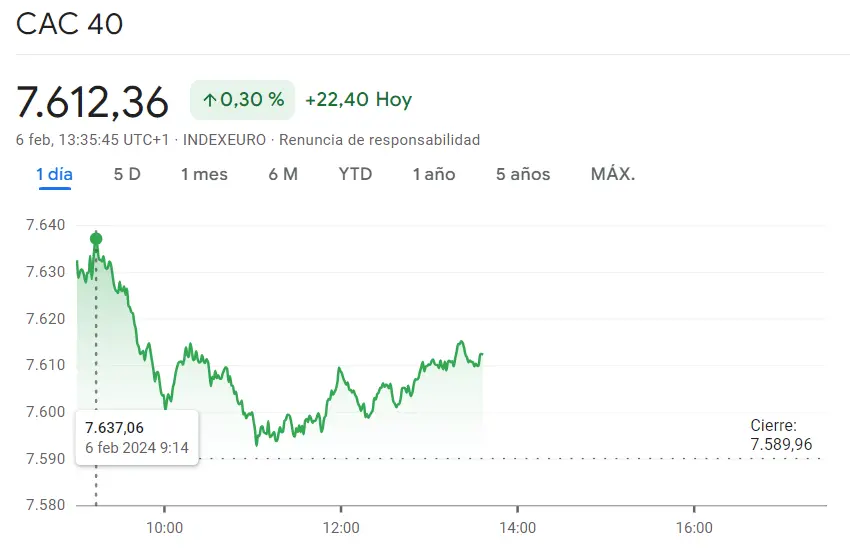This screenshot has height=548, width=850.
Task: Open the "Renuncia de responsabilidad" link
Action: [379, 140]
